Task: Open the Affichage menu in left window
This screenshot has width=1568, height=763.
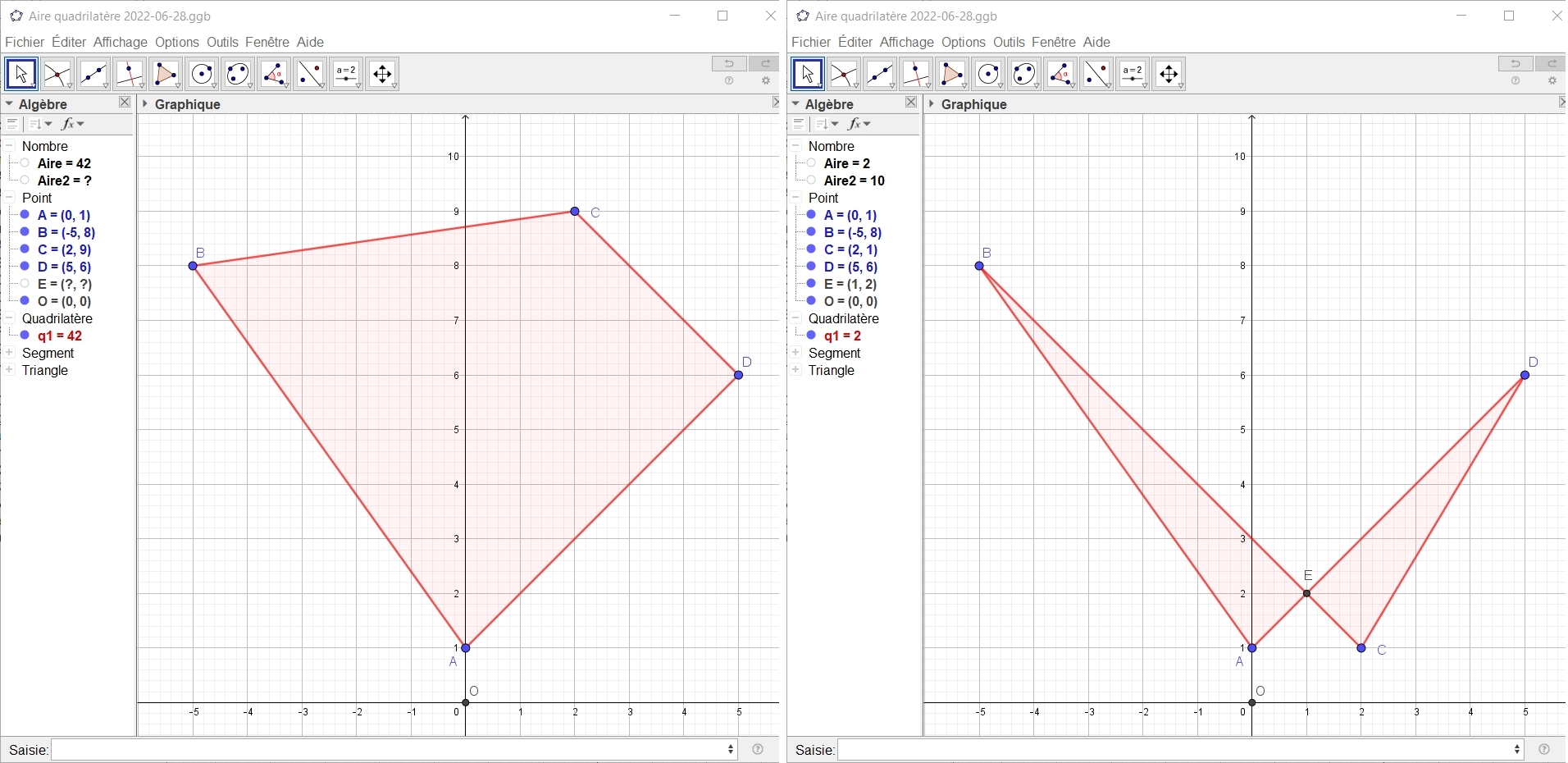Action: [x=121, y=42]
